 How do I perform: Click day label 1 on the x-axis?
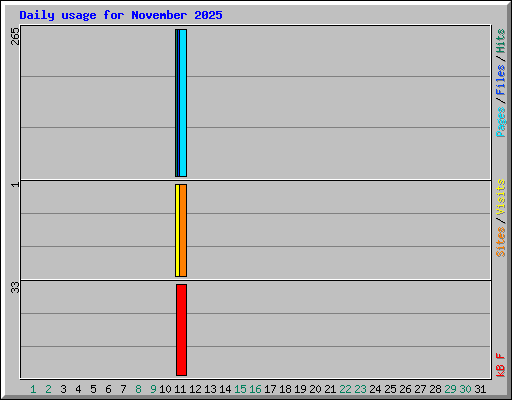[x=33, y=389]
